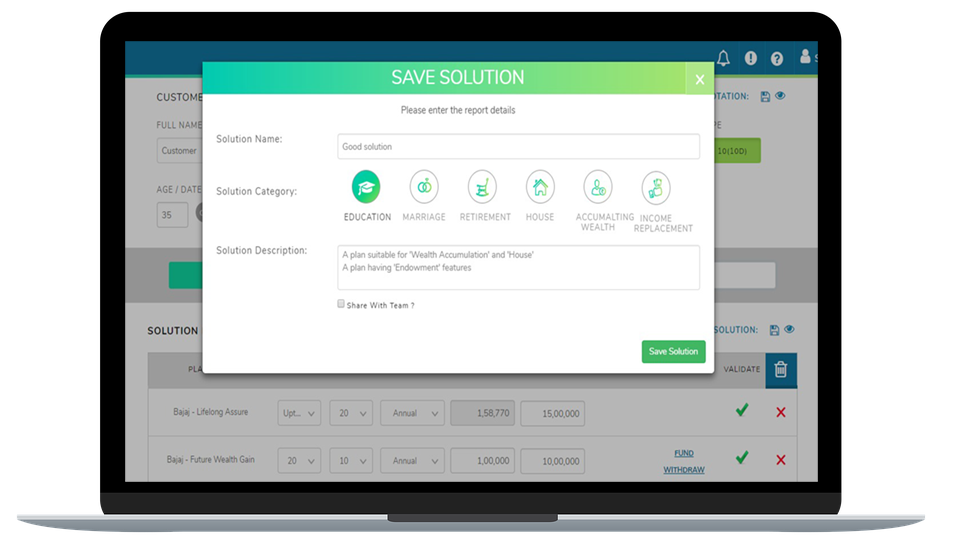Choose the Marriage category icon

click(x=424, y=187)
